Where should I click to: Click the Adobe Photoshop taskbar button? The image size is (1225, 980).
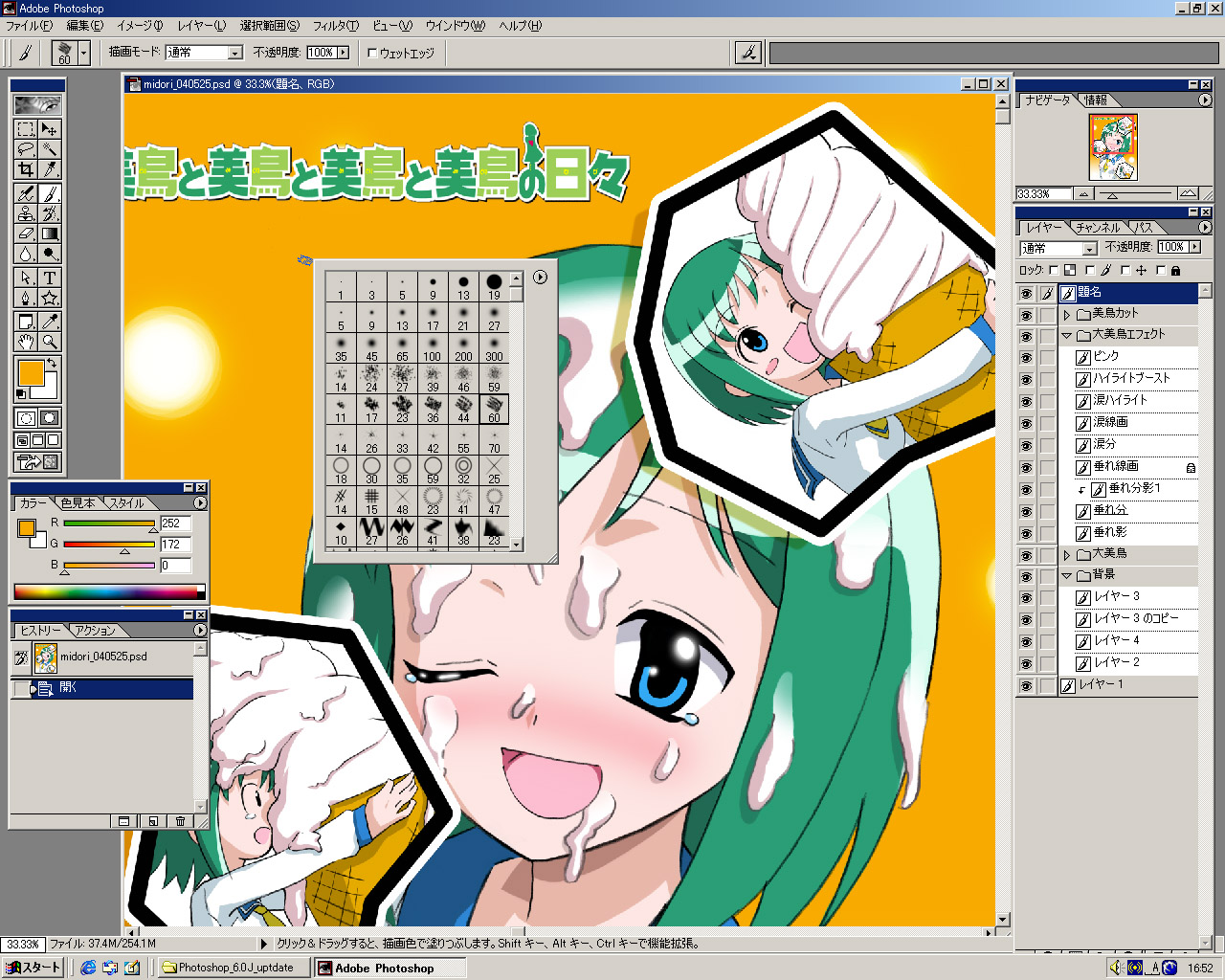[390, 968]
